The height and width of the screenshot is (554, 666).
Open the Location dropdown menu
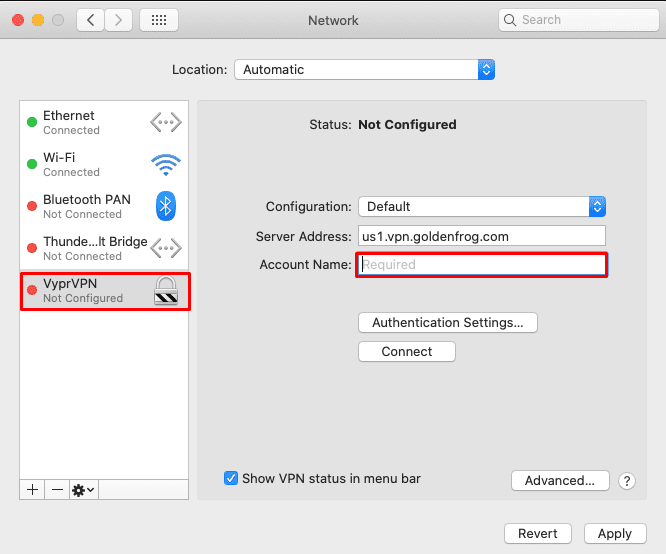pos(365,70)
